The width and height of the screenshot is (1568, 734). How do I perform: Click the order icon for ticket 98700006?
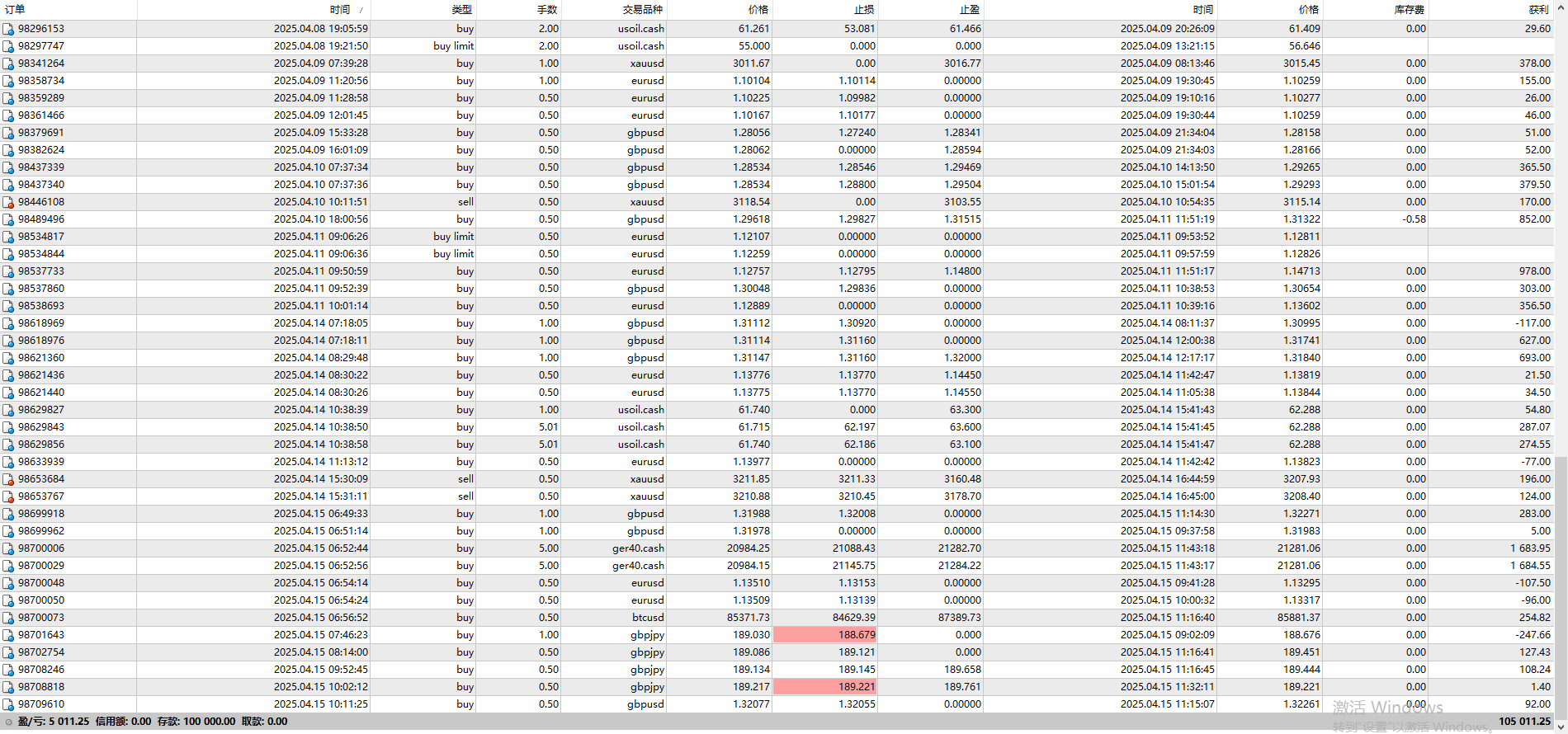tap(8, 548)
